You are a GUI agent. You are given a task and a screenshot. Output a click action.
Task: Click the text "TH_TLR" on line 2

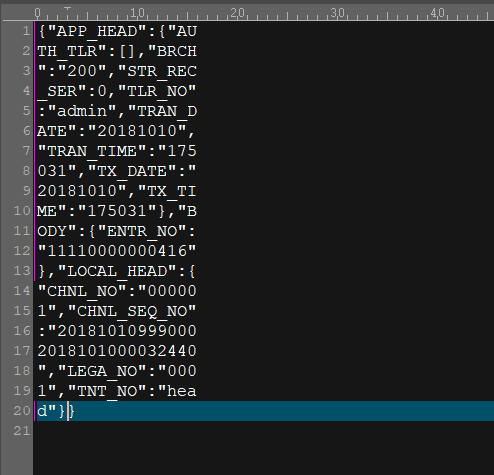pos(67,52)
